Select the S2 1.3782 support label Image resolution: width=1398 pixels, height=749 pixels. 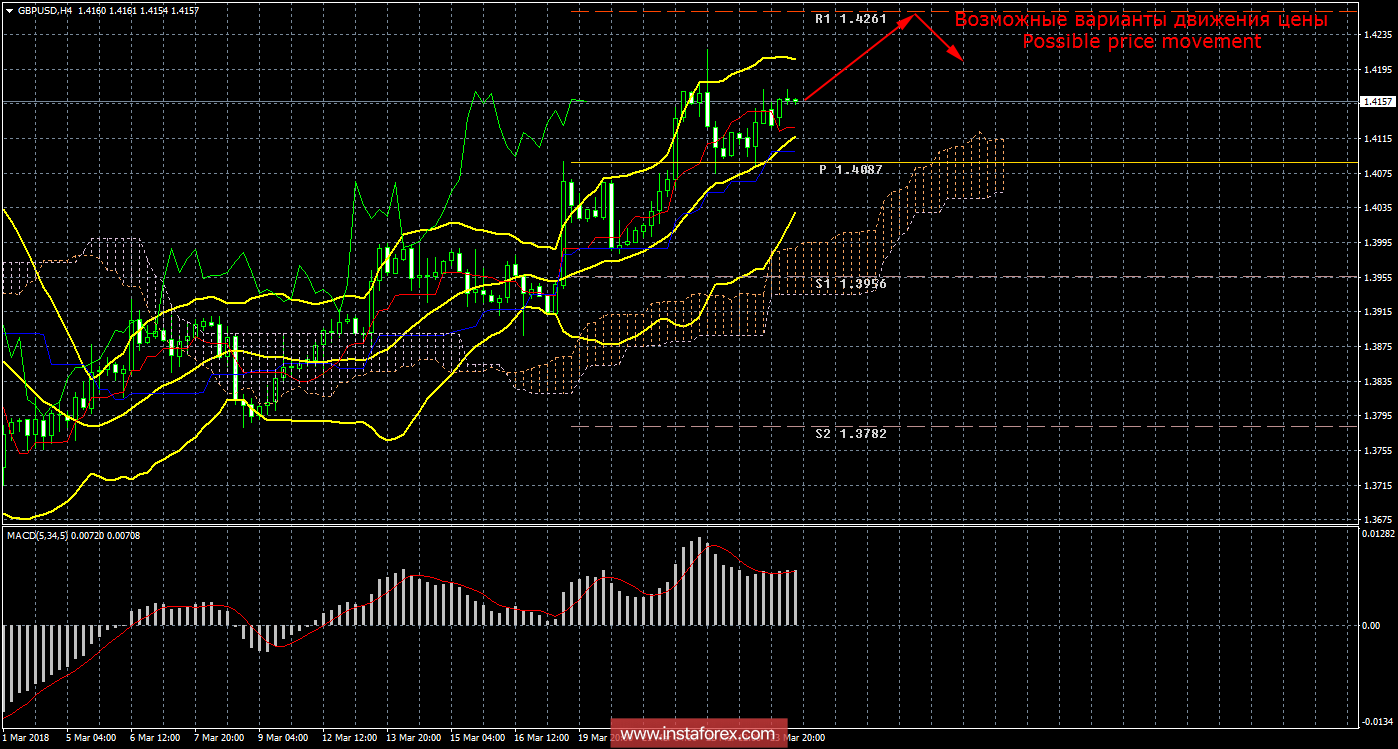click(850, 434)
